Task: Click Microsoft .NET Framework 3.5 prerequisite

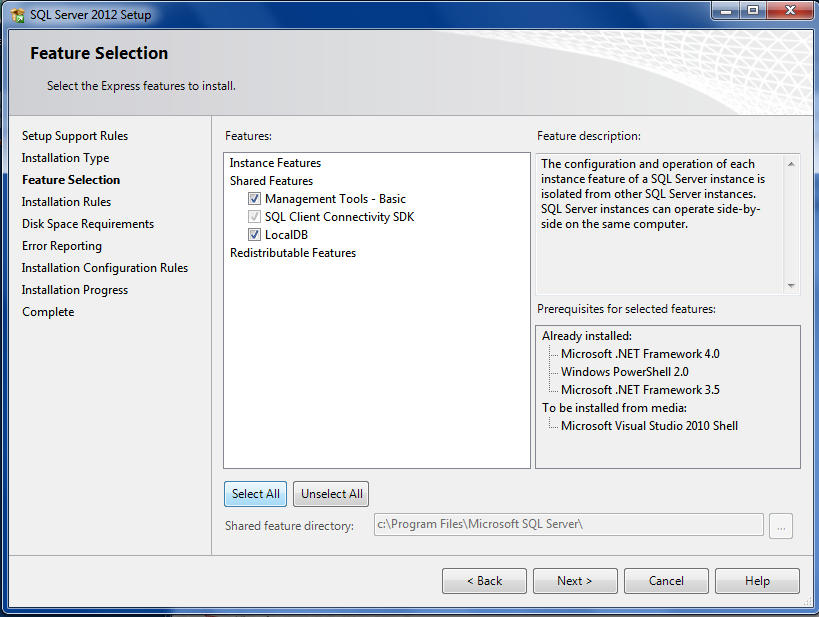Action: [x=640, y=390]
